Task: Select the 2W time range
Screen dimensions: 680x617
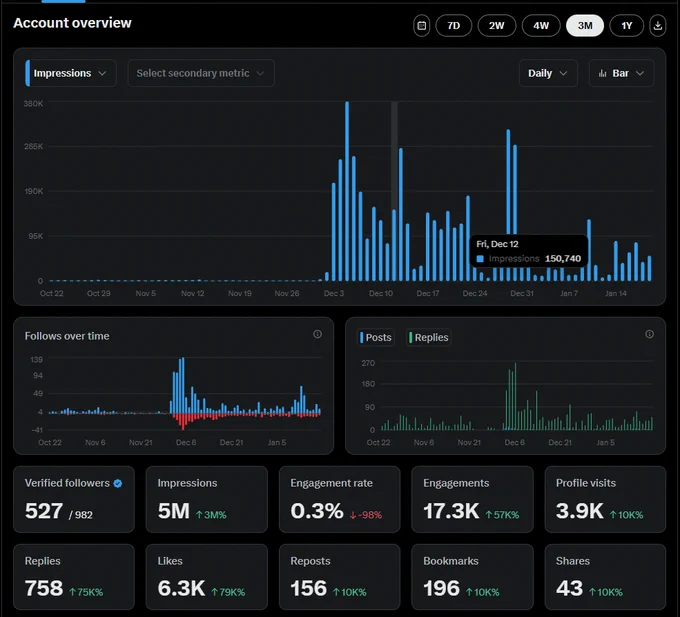Action: coord(497,26)
